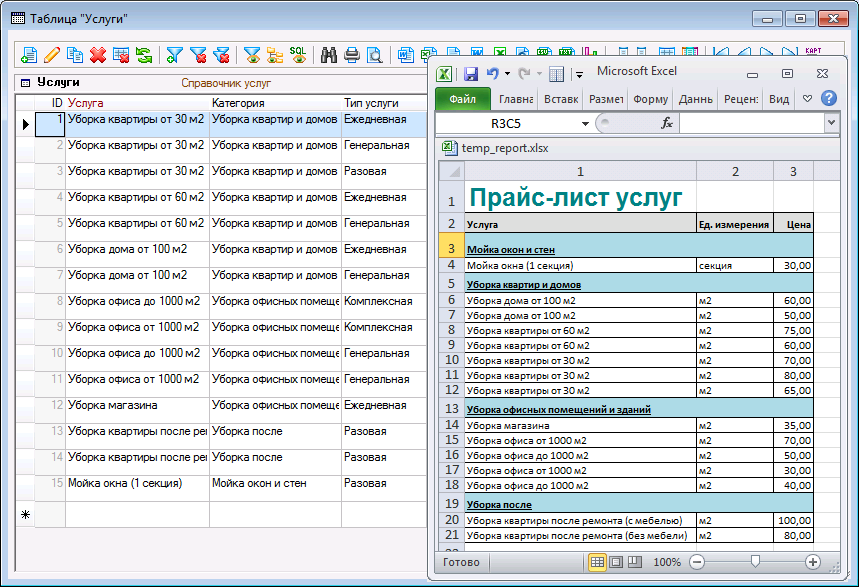Screen dimensions: 860x587
Task: Switch to the Вид ribbon tab
Action: tap(779, 99)
